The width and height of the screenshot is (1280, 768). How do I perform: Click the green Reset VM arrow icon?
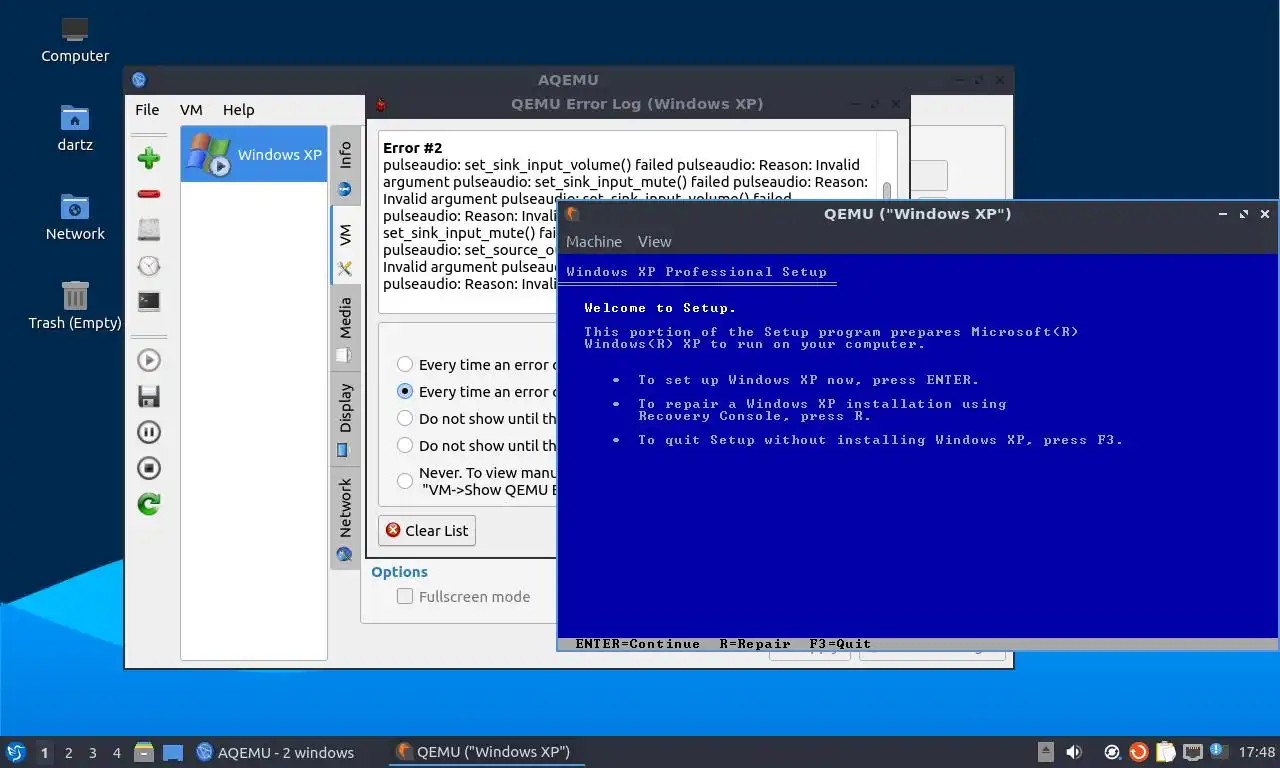149,504
